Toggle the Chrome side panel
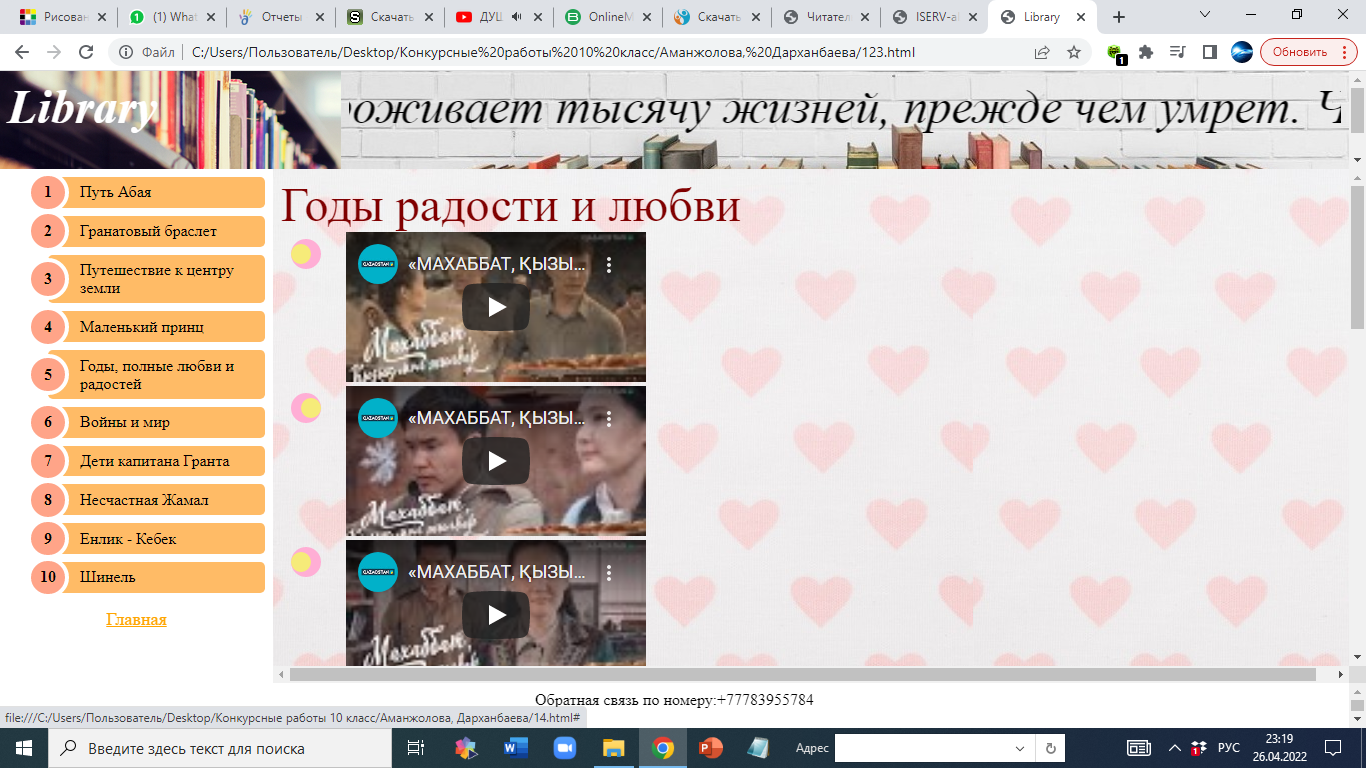 click(1210, 52)
